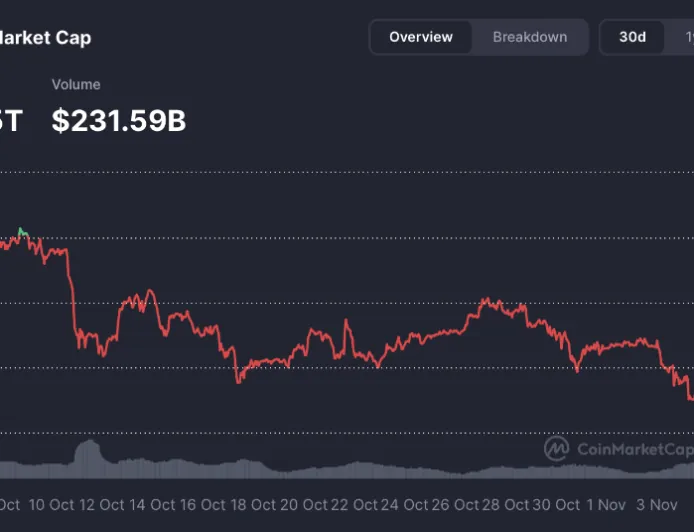This screenshot has width=694, height=532.
Task: Pick the 26 Oct date label
Action: 455,505
